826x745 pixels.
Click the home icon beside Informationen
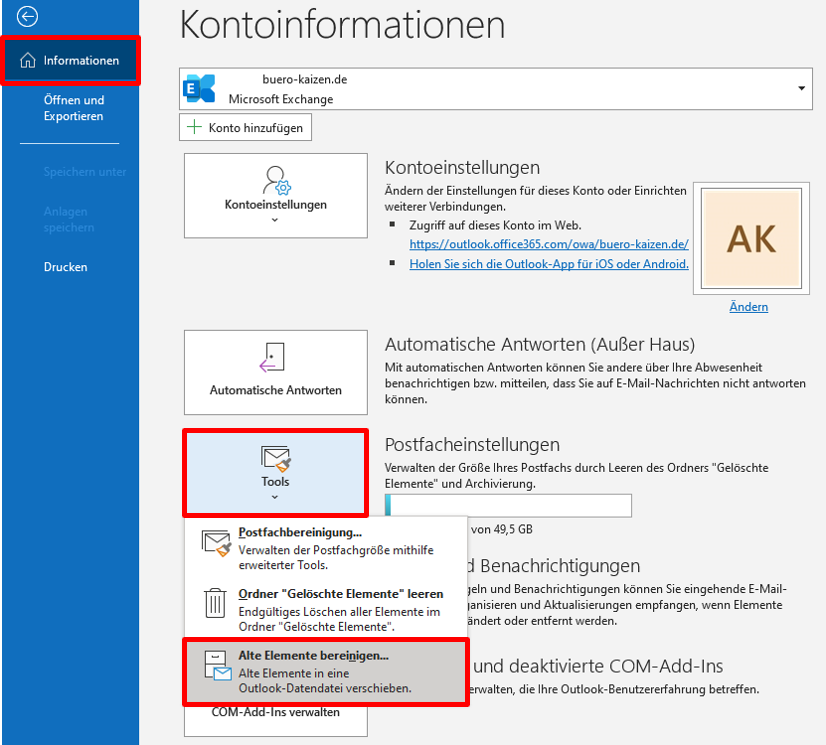(x=28, y=61)
